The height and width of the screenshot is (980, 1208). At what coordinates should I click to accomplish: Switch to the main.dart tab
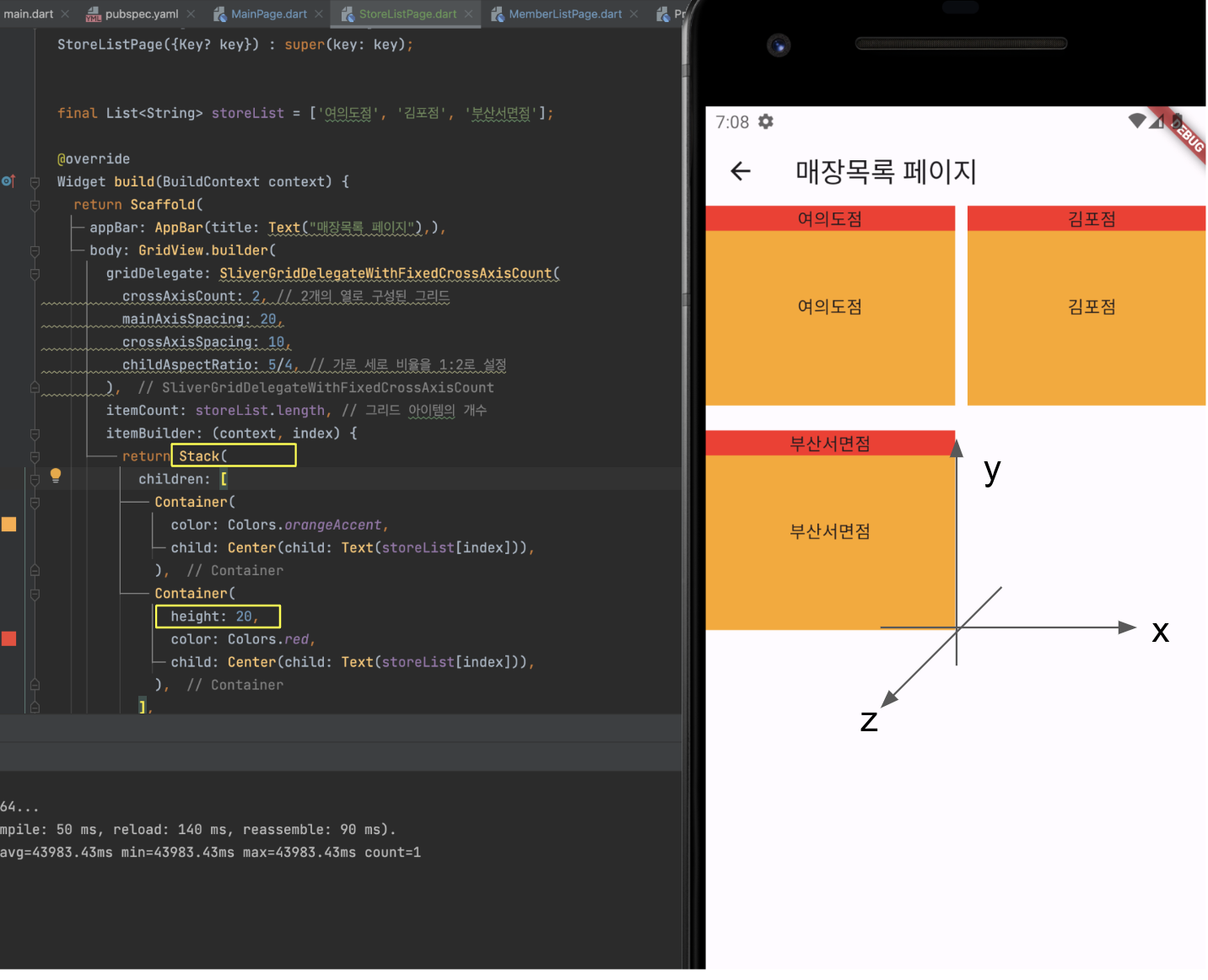coord(28,13)
